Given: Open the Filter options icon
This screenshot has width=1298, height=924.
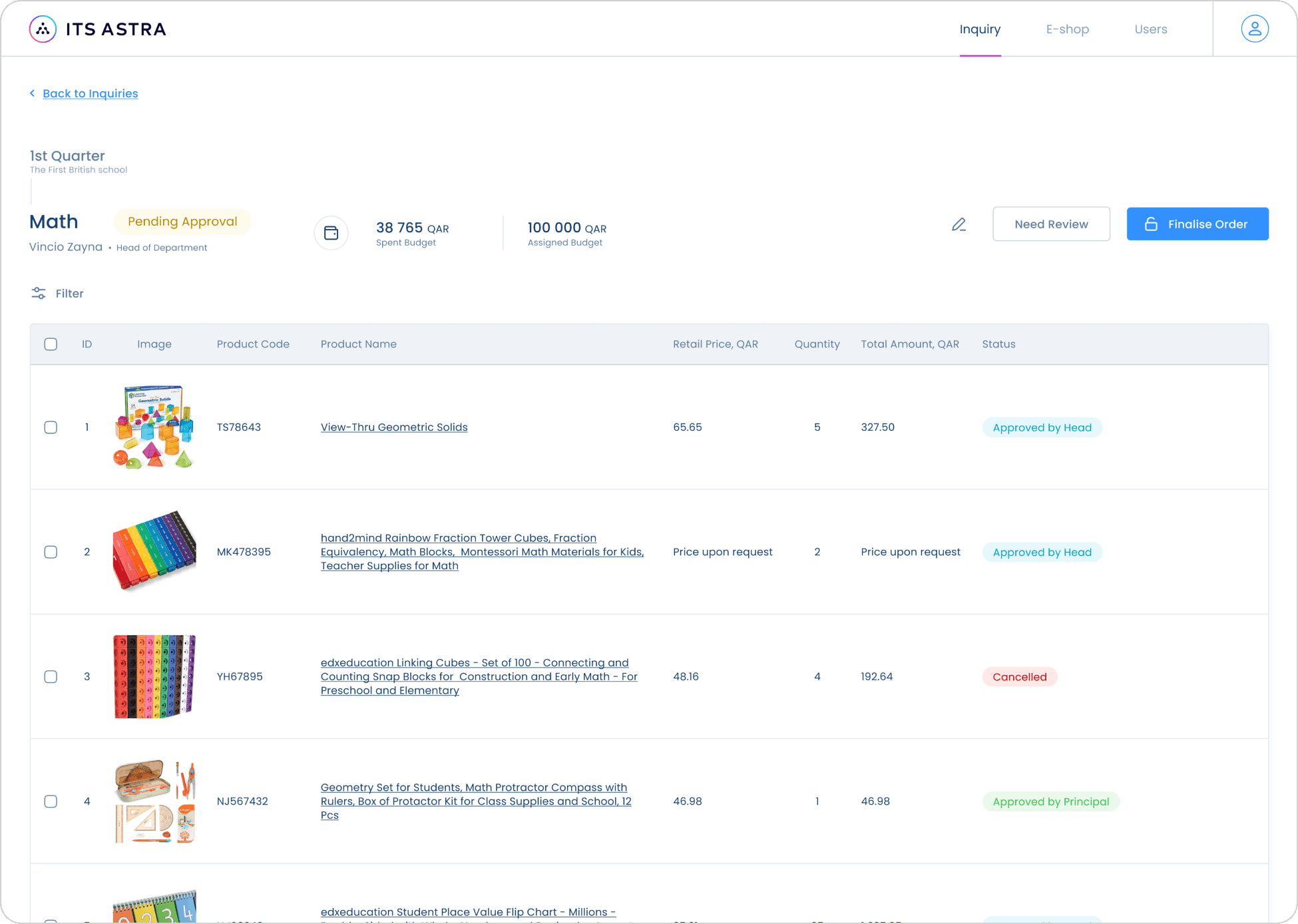Looking at the screenshot, I should pos(39,293).
